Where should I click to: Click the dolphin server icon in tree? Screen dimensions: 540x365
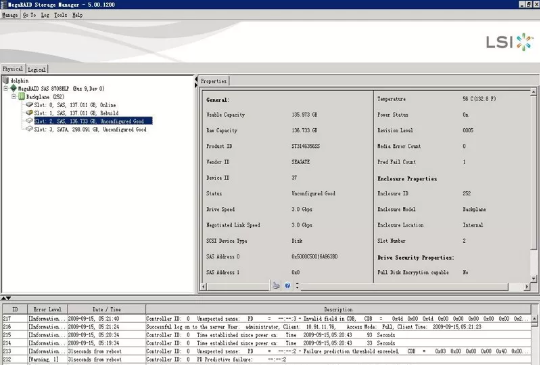click(x=6, y=81)
